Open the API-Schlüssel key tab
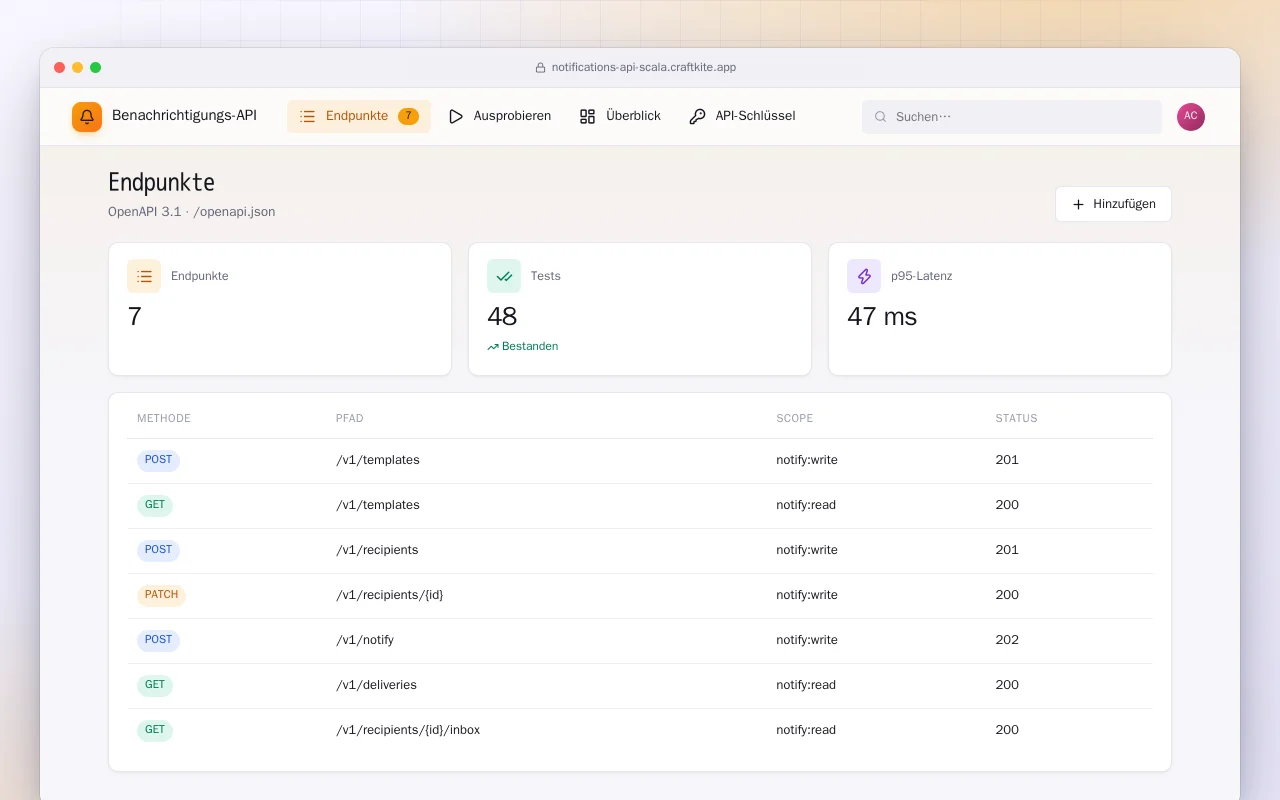 pos(742,116)
